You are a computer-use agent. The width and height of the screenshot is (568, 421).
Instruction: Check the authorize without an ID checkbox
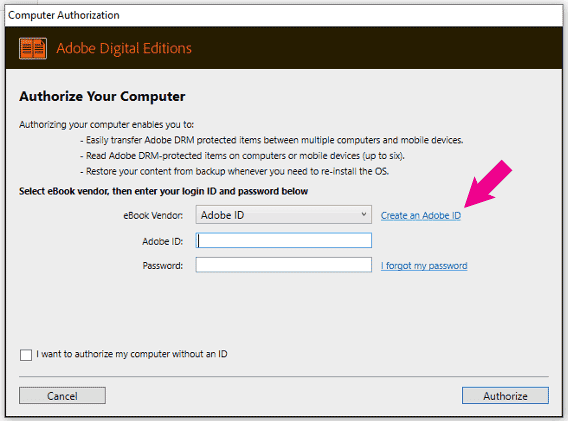[x=26, y=355]
